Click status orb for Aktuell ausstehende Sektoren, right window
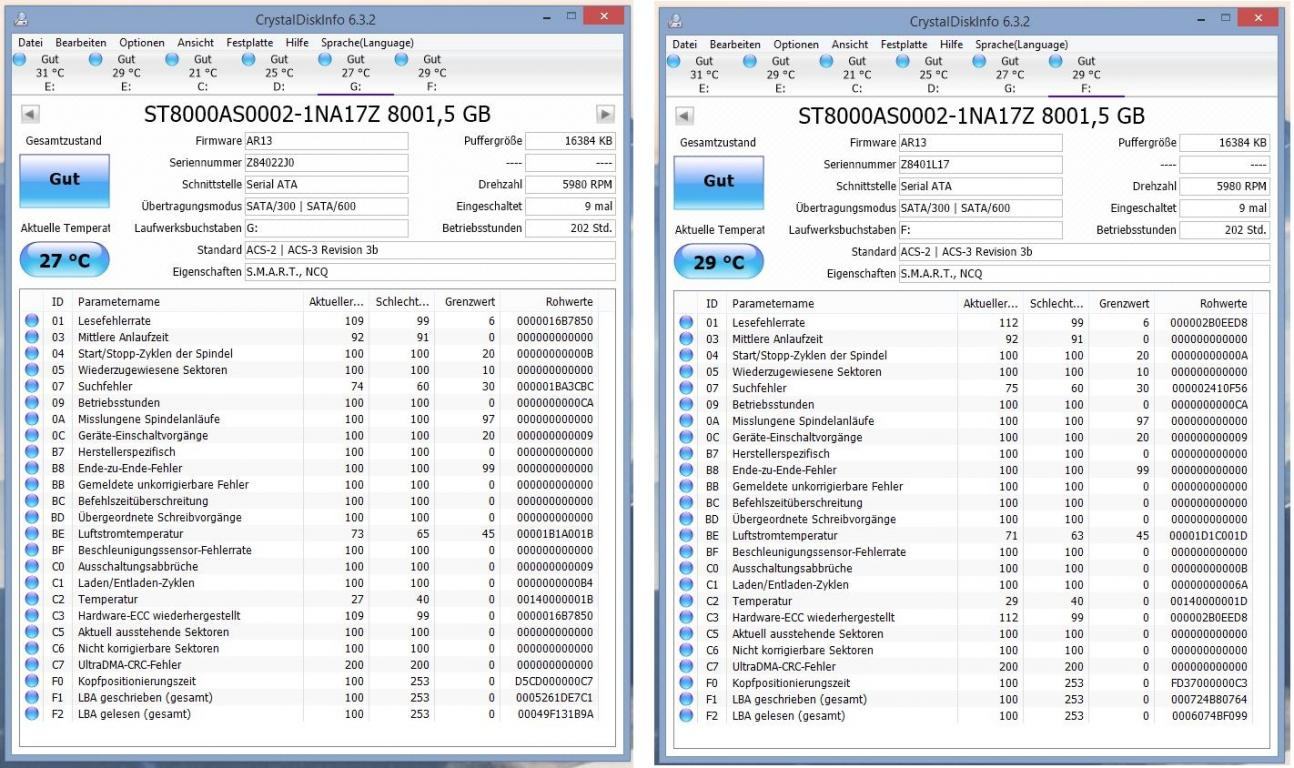This screenshot has width=1294, height=768. tap(686, 634)
